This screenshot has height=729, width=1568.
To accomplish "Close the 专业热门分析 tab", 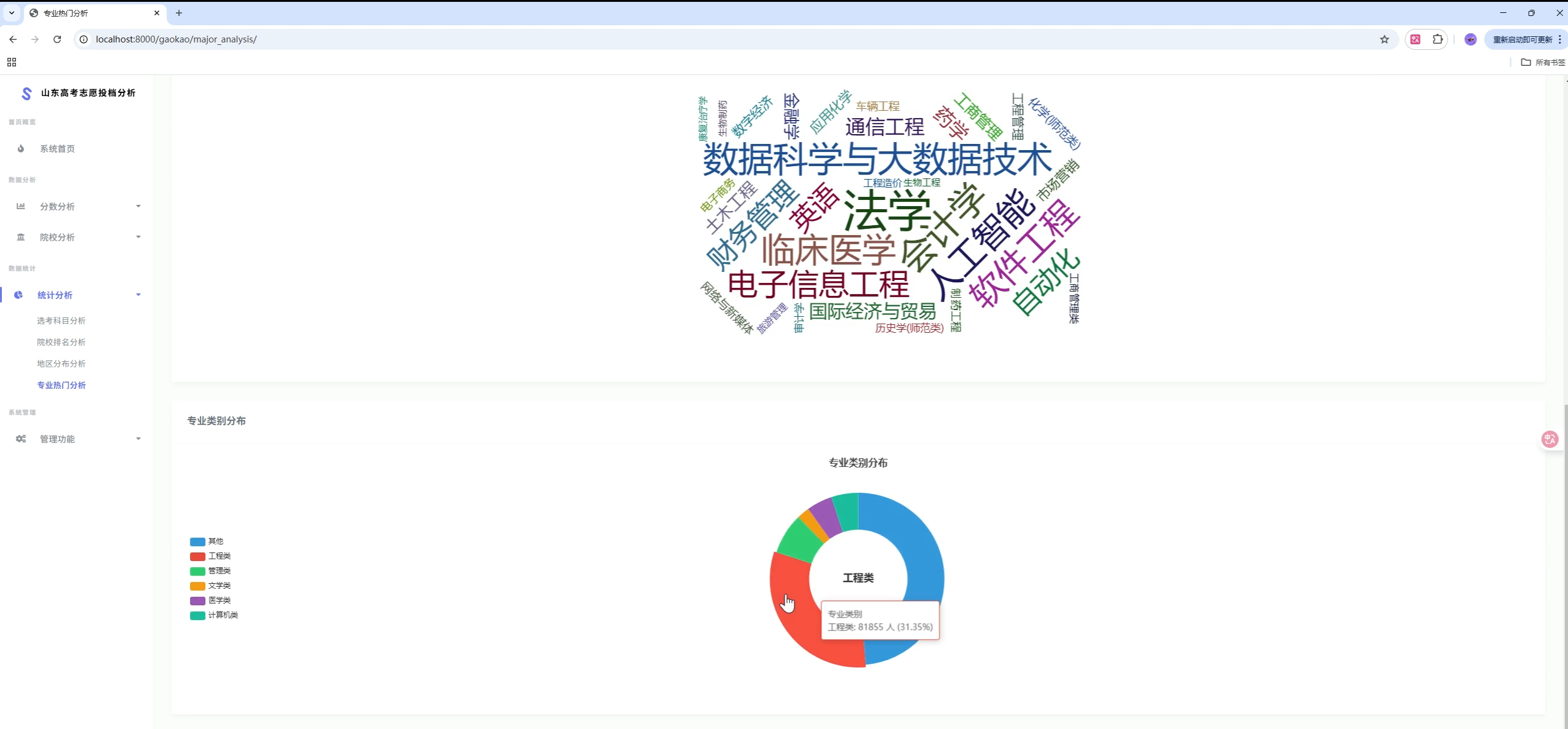I will tap(157, 13).
